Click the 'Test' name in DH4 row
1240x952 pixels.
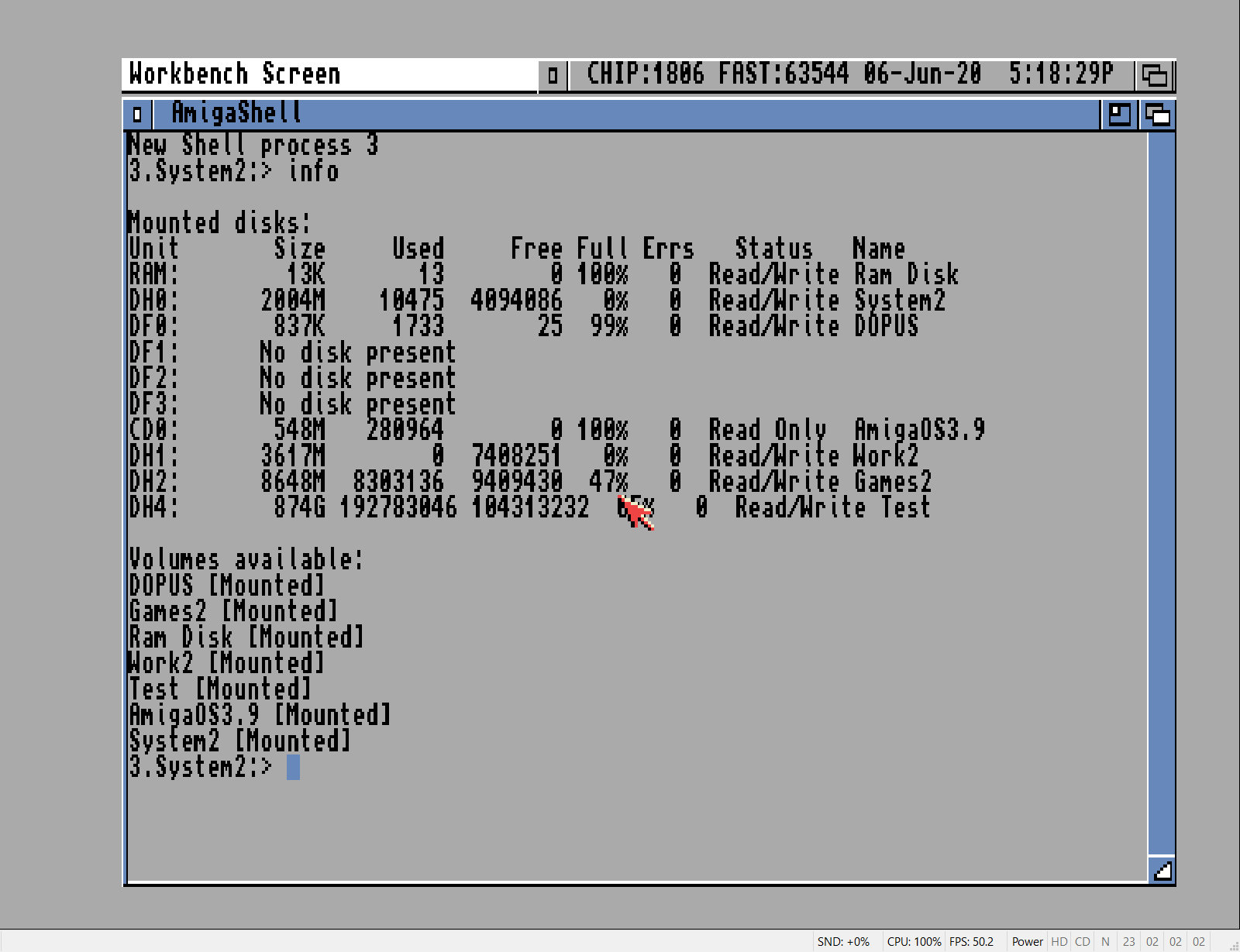pyautogui.click(x=906, y=507)
